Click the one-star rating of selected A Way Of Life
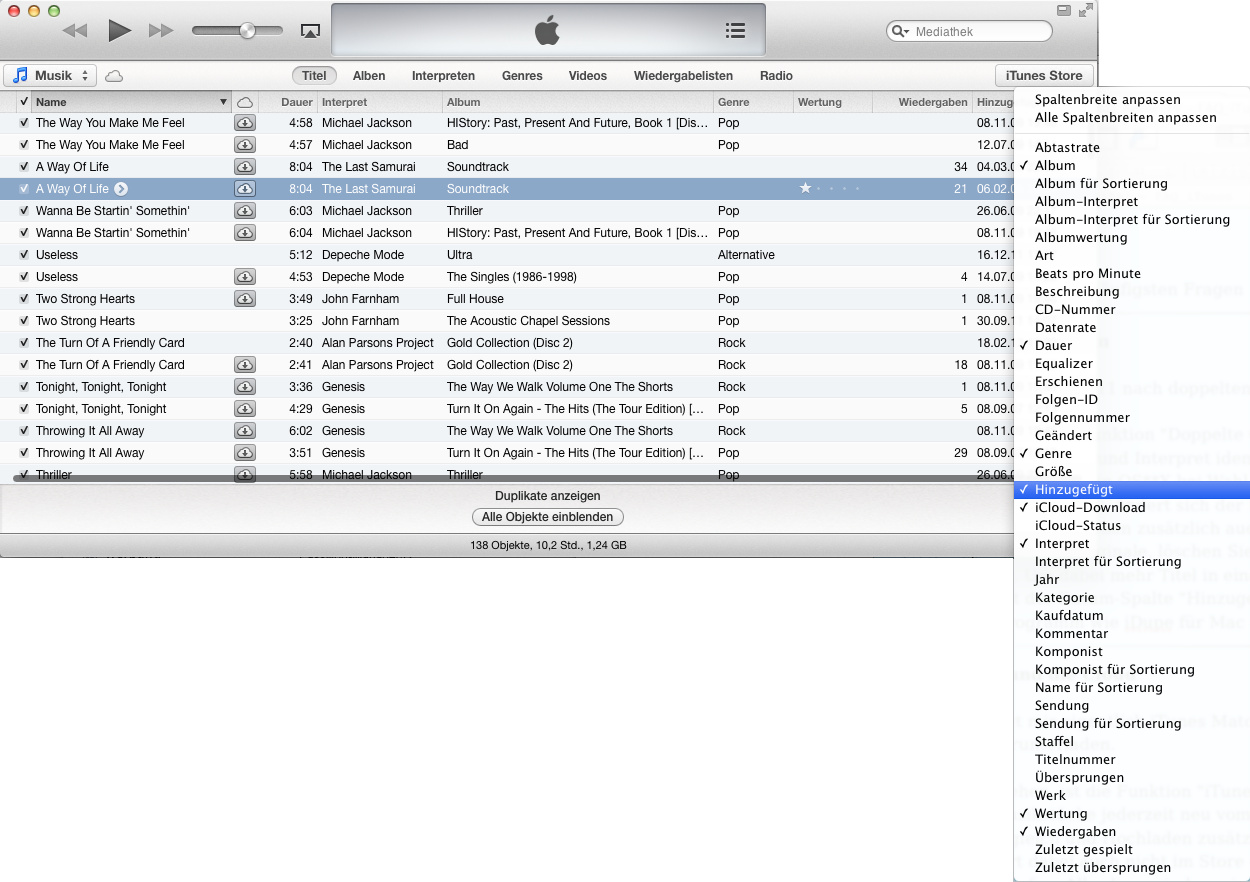1250x882 pixels. [x=805, y=188]
